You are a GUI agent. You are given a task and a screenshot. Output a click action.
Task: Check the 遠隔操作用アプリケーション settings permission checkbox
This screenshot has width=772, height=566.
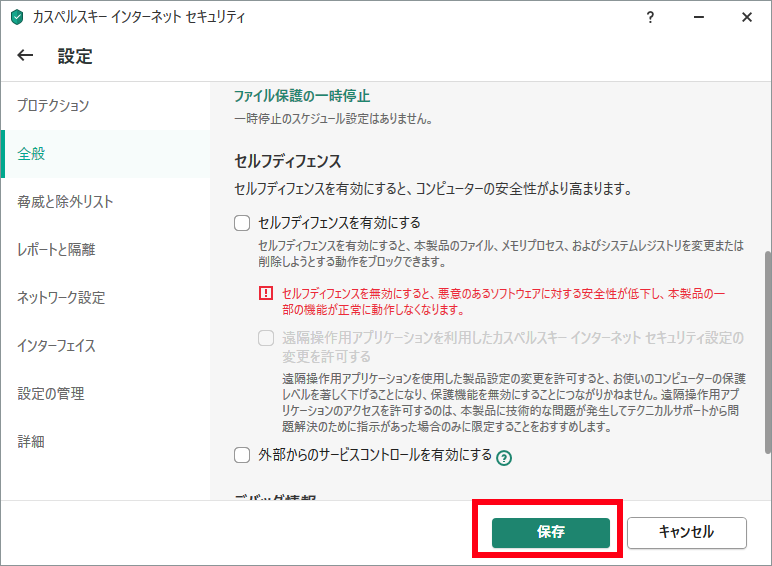pos(266,338)
